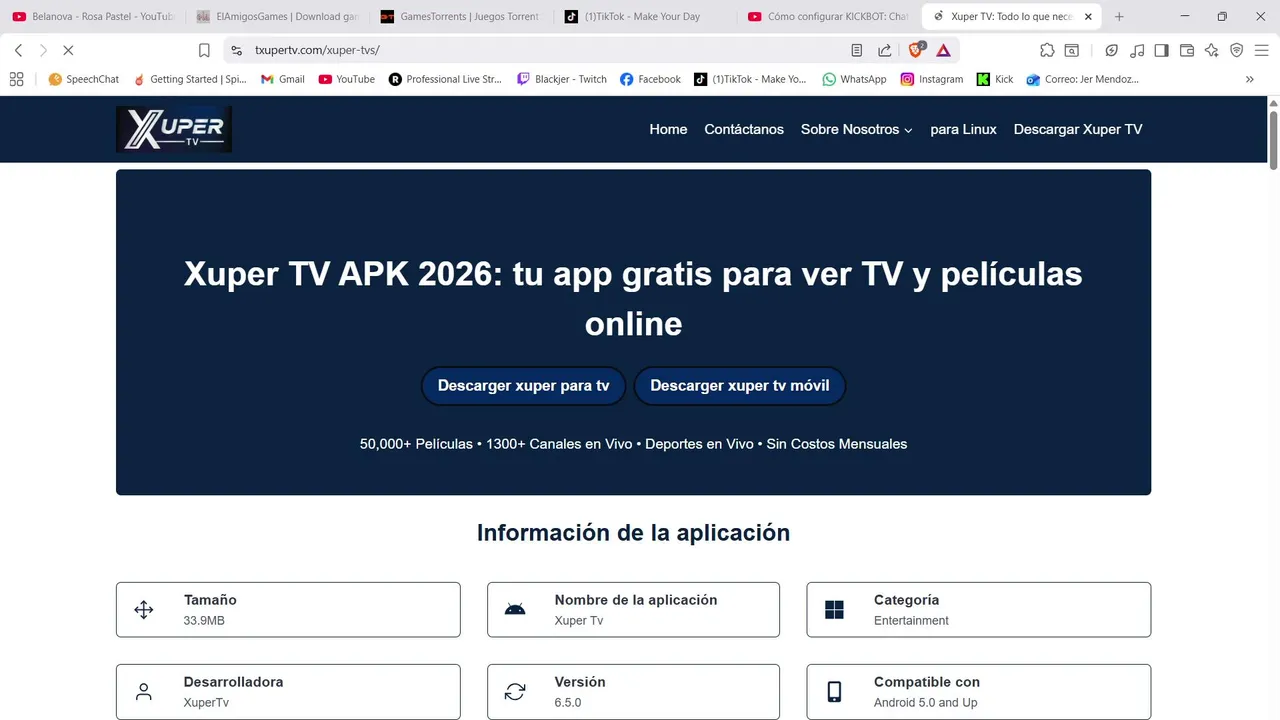This screenshot has height=720, width=1280.
Task: Open SpeechChat bookmark
Action: (83, 79)
